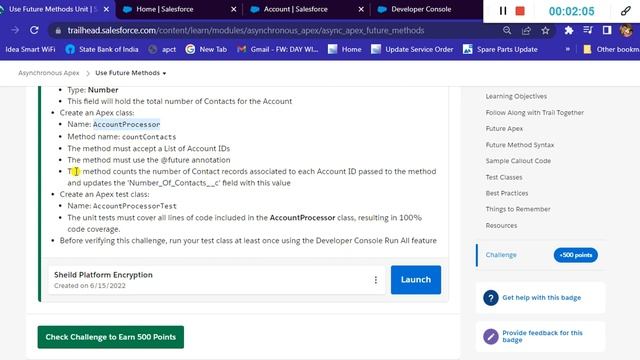The width and height of the screenshot is (640, 360).
Task: Click the Sheild Platform Encryption org name
Action: 103,275
